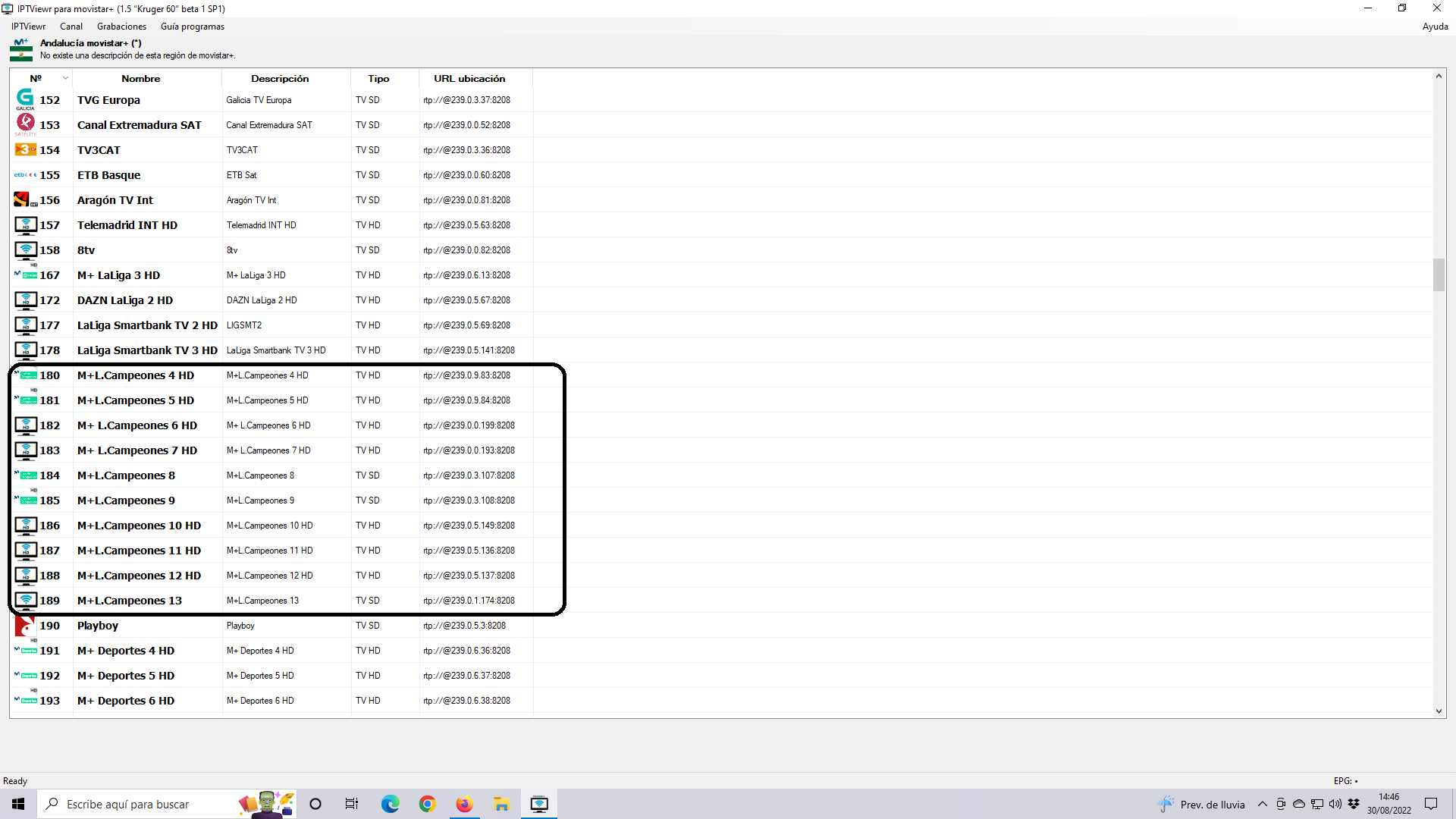Click the Canal Extremadura SAT channel logo
The width and height of the screenshot is (1456, 819).
tap(25, 124)
